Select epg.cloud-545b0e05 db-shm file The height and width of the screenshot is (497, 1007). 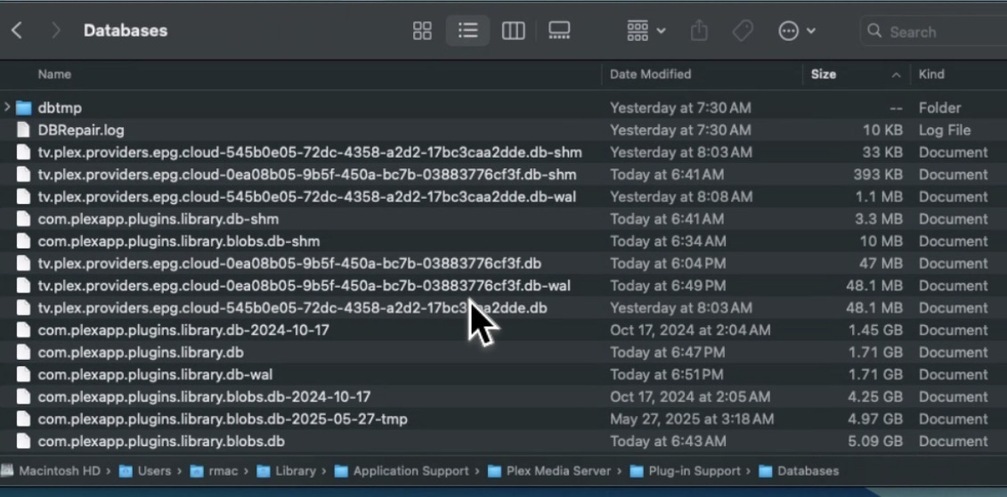310,152
